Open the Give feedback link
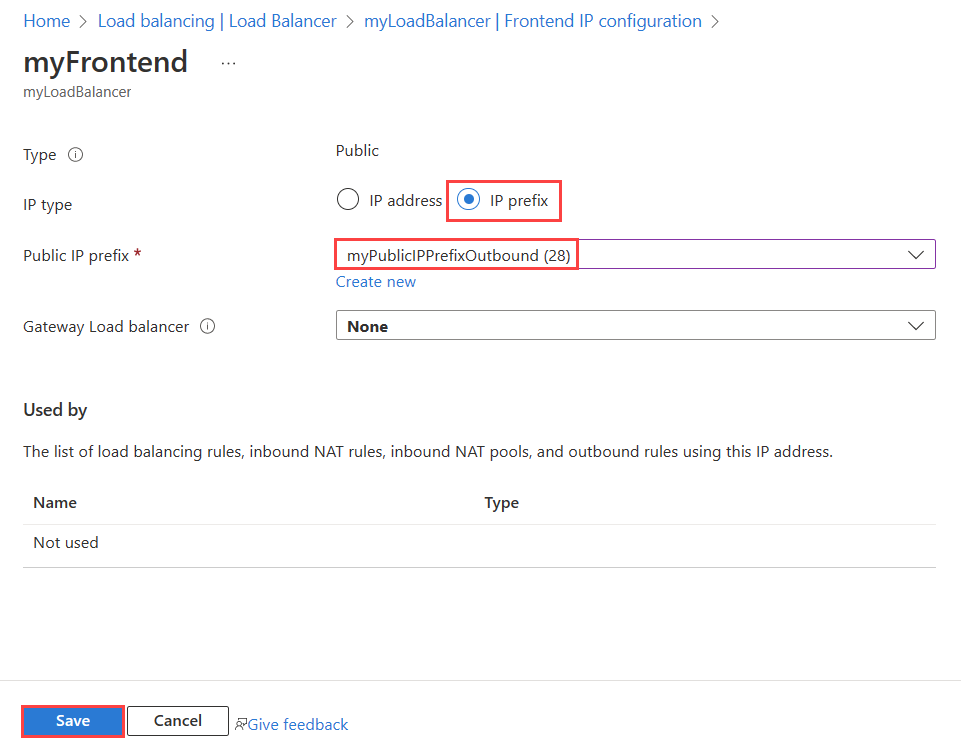The width and height of the screenshot is (961, 755). click(x=298, y=724)
